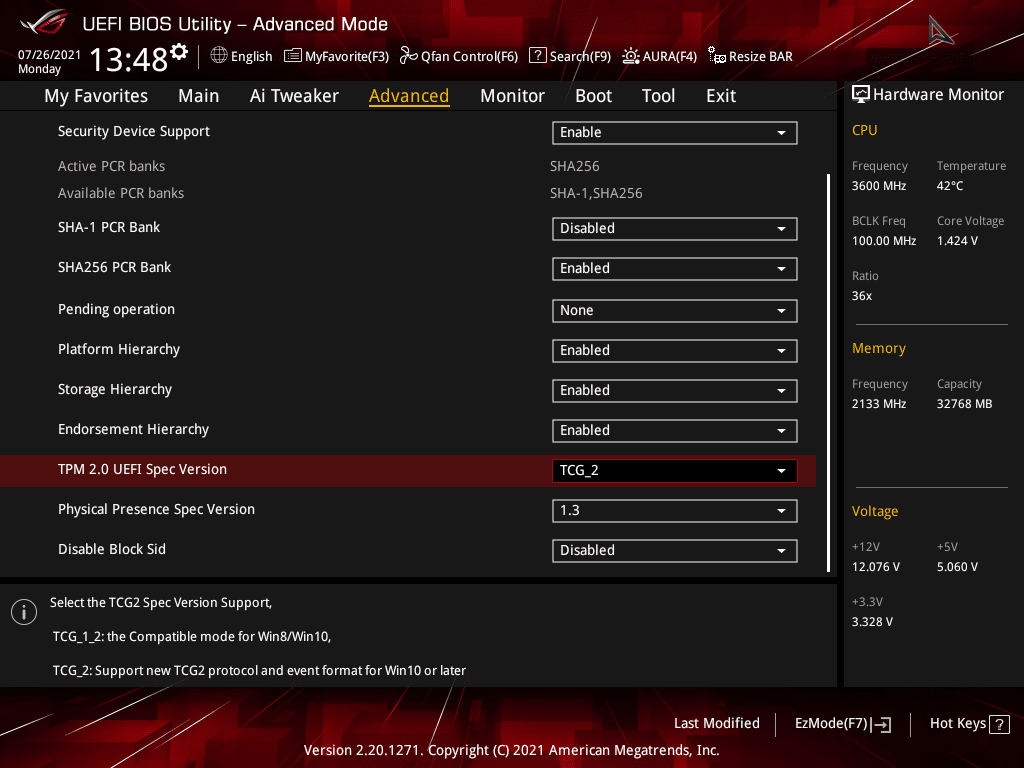Select Pending operation label

tap(116, 310)
